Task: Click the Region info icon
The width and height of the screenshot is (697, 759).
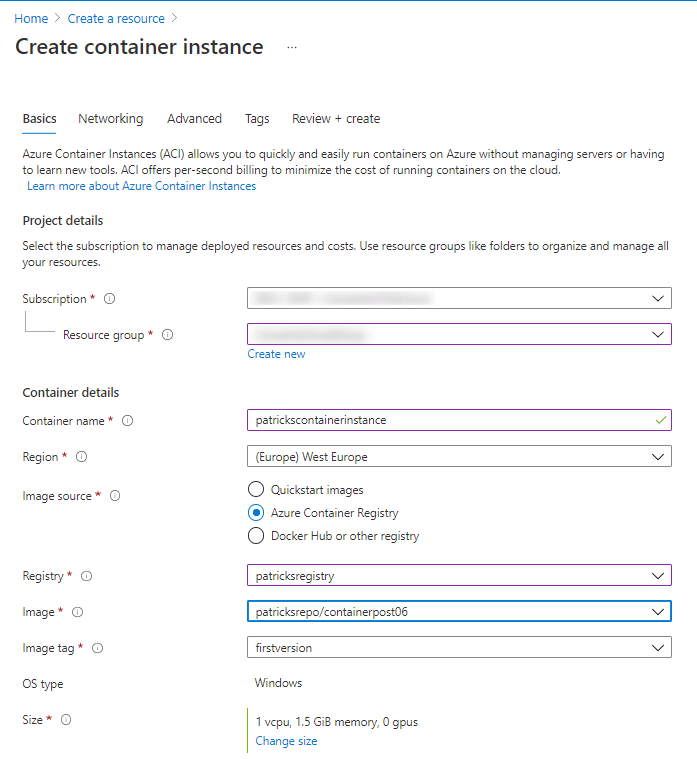Action: pyautogui.click(x=82, y=457)
